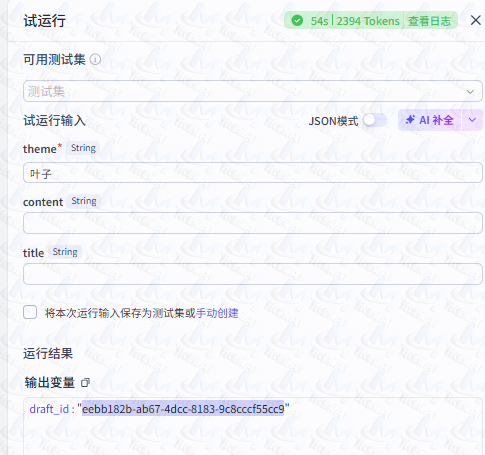Open the 手动创建 link

tap(217, 313)
